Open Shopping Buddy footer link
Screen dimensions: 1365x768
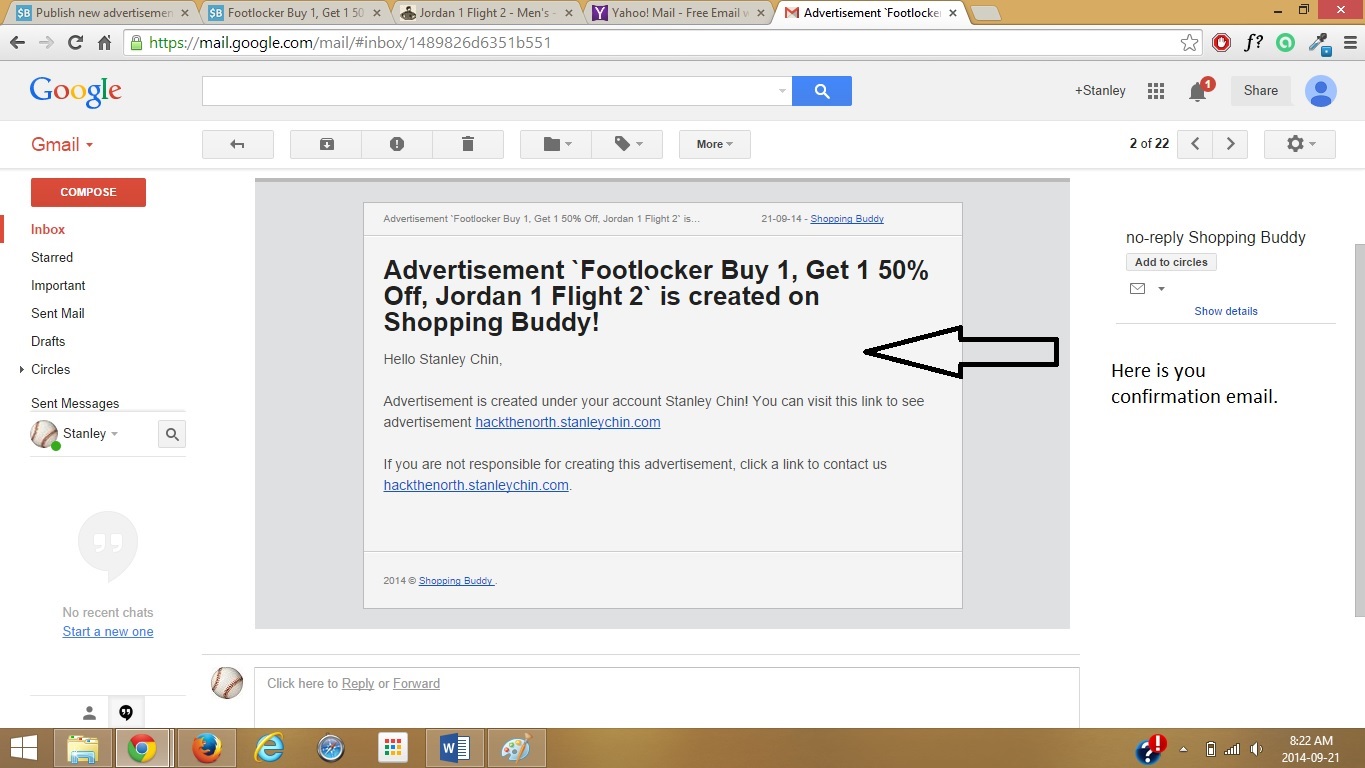tap(456, 580)
